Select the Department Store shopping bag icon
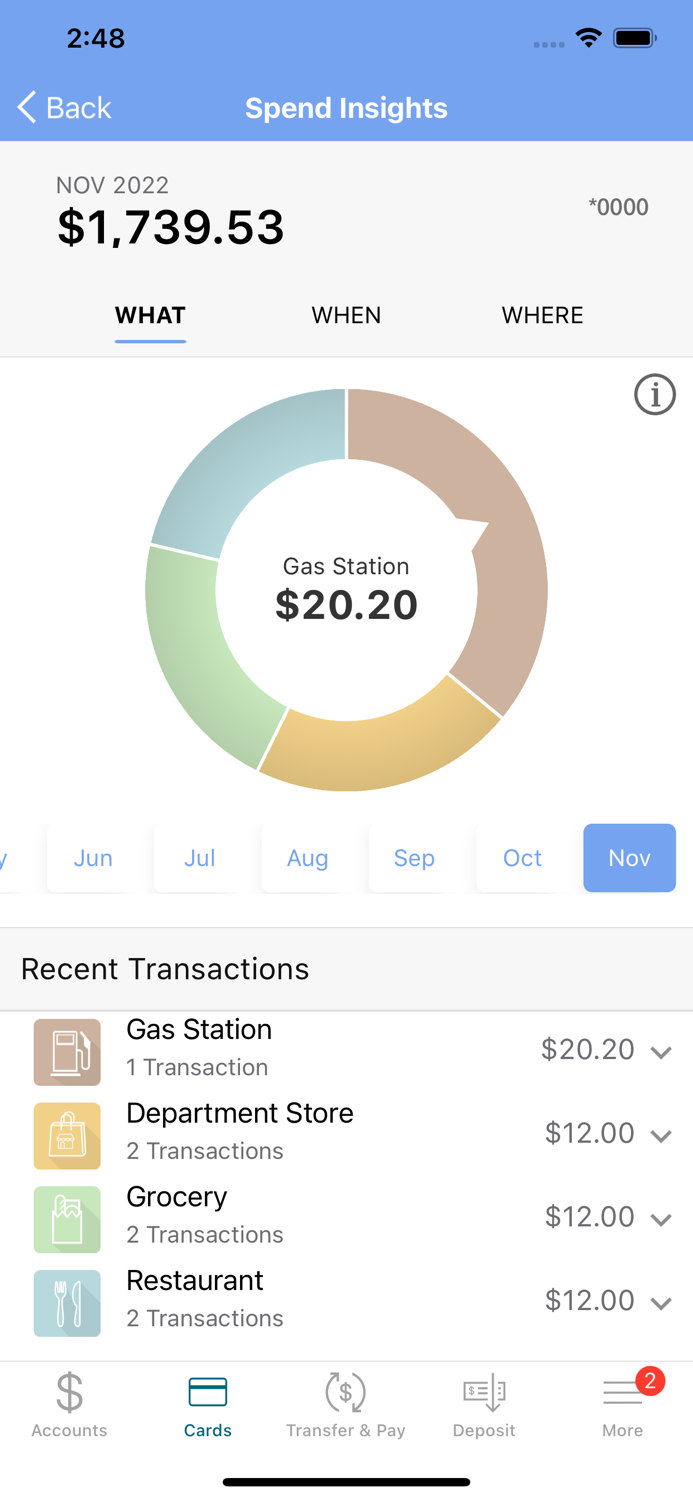The height and width of the screenshot is (1500, 693). coord(67,1136)
